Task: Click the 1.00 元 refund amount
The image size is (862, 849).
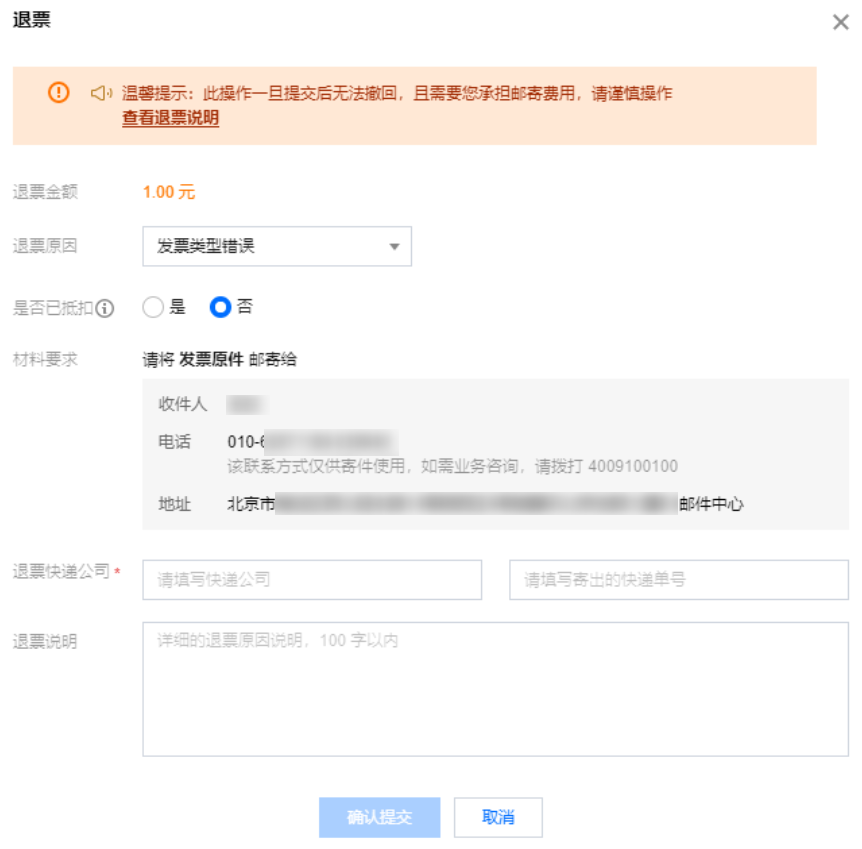Action: pos(169,192)
